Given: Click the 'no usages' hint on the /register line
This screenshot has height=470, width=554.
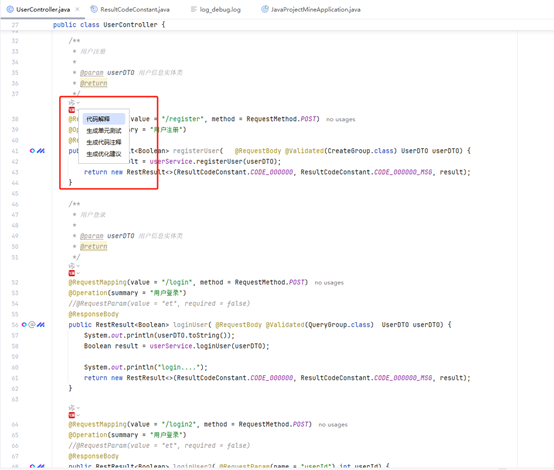Looking at the screenshot, I should (x=341, y=119).
